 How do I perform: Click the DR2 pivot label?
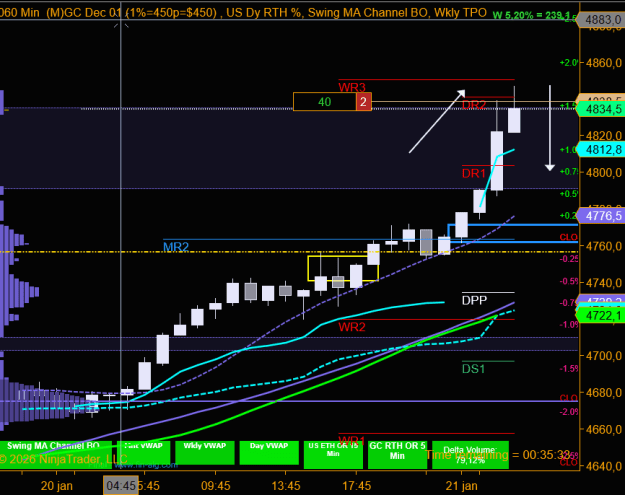click(474, 105)
